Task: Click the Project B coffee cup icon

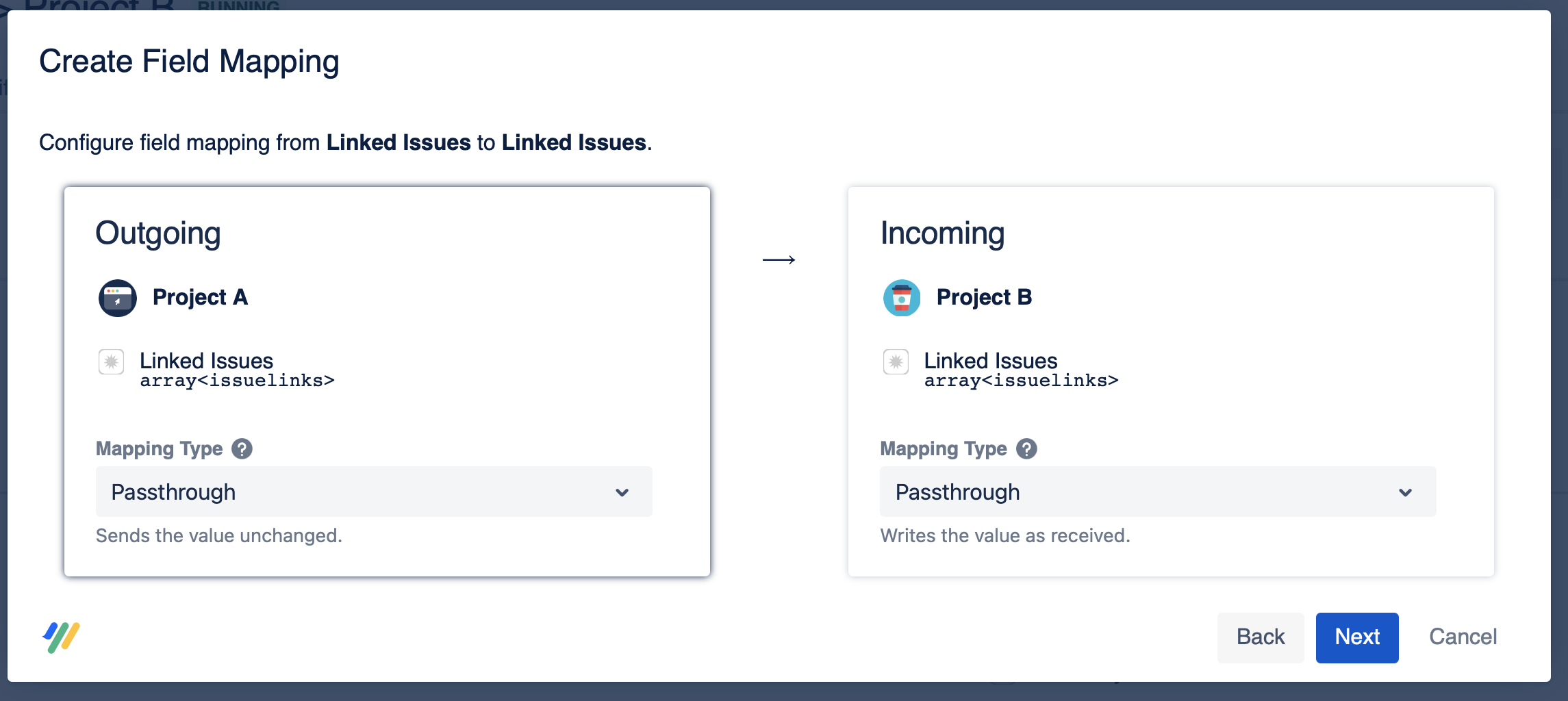Action: (x=902, y=297)
